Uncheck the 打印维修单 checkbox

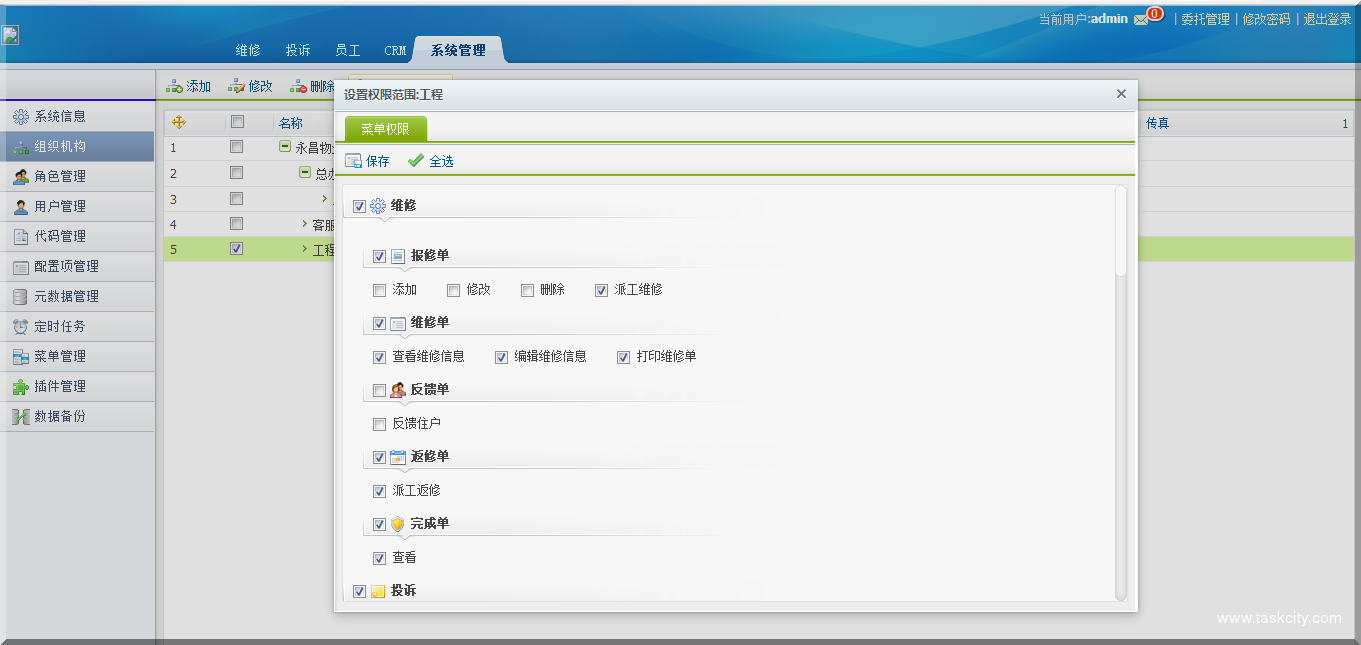click(623, 357)
